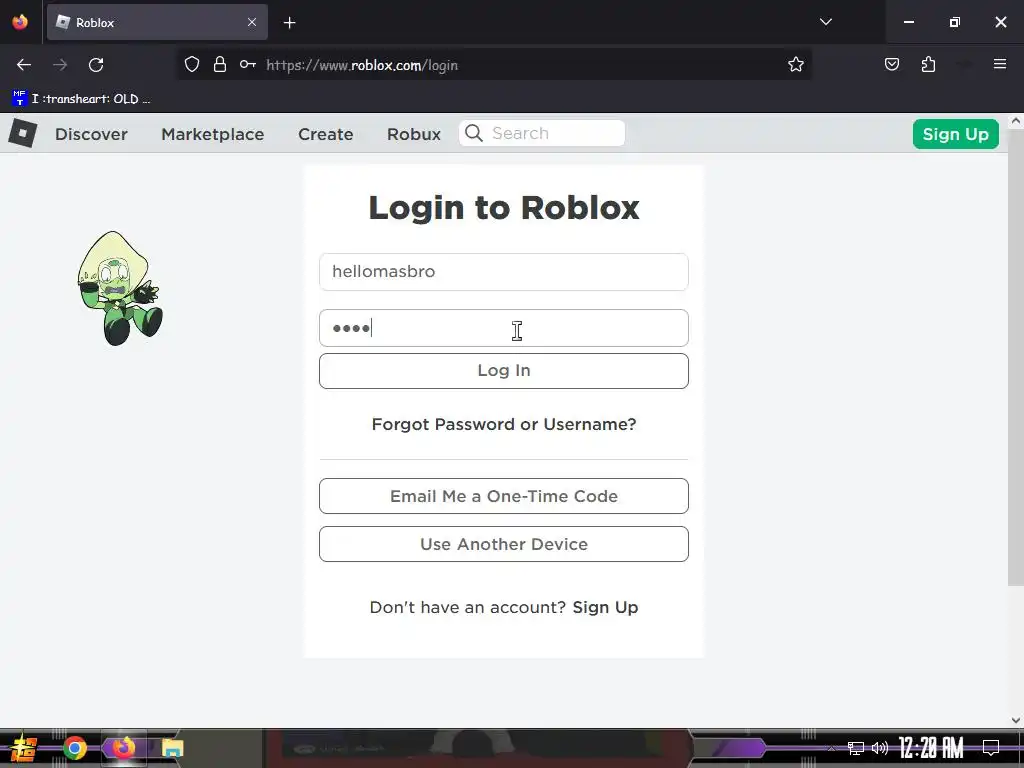1024x768 pixels.
Task: Open Forgot Password or Username link
Action: click(x=504, y=424)
